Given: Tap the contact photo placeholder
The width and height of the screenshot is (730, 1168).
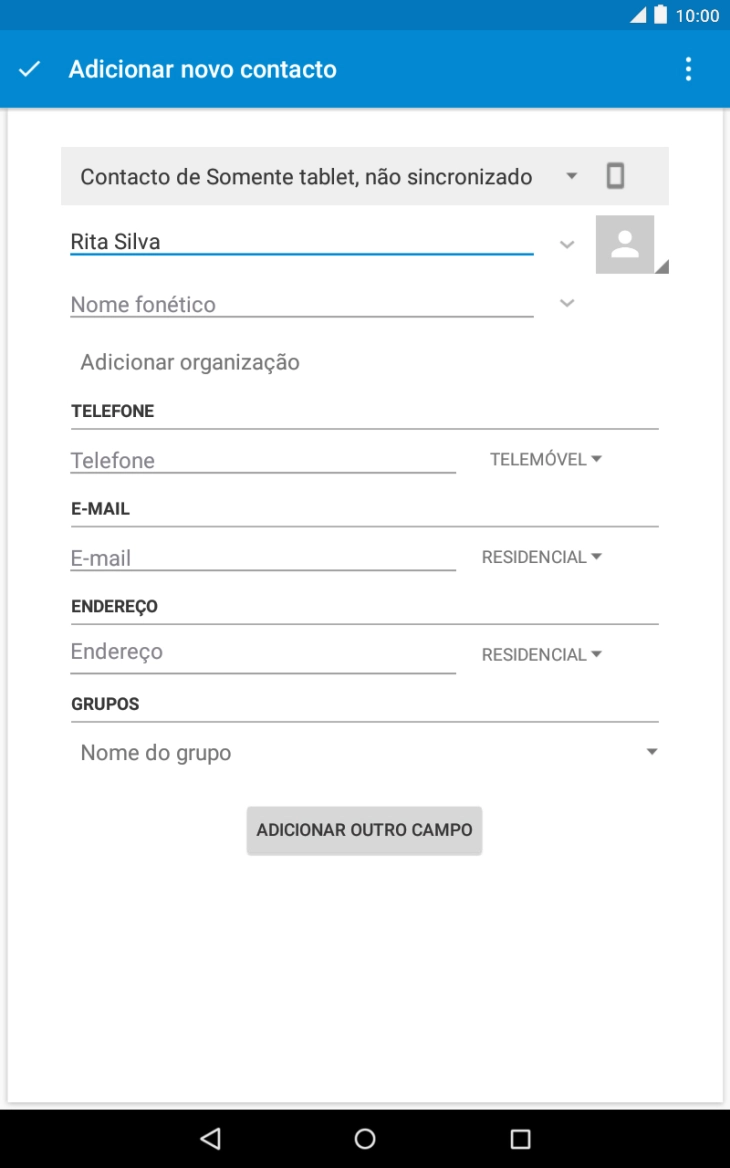Looking at the screenshot, I should (x=625, y=244).
